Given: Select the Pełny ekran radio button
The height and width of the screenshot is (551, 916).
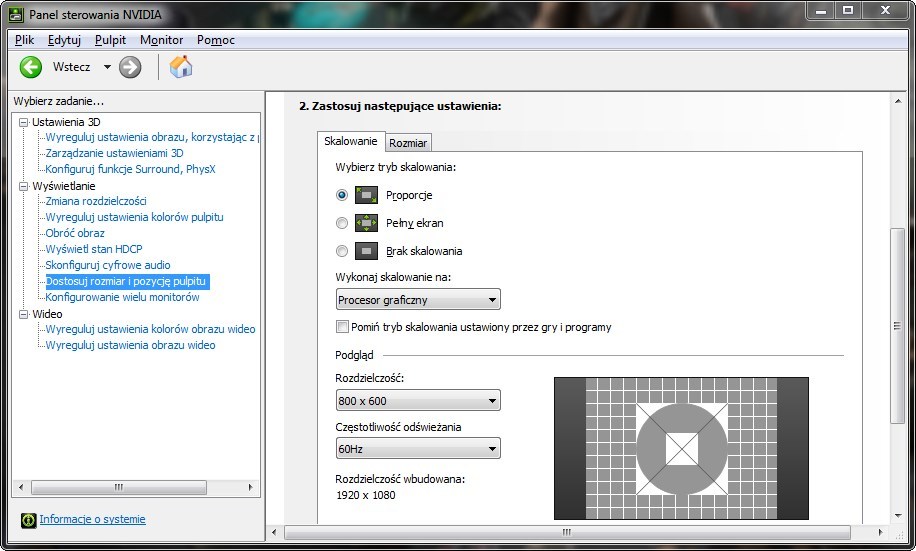Looking at the screenshot, I should (x=342, y=223).
